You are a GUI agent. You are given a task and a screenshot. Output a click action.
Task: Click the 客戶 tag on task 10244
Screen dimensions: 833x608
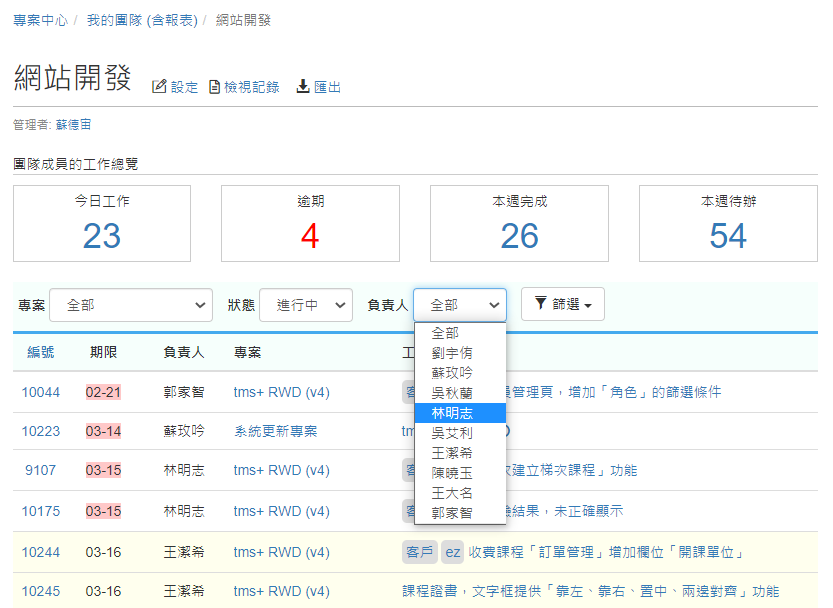(418, 552)
